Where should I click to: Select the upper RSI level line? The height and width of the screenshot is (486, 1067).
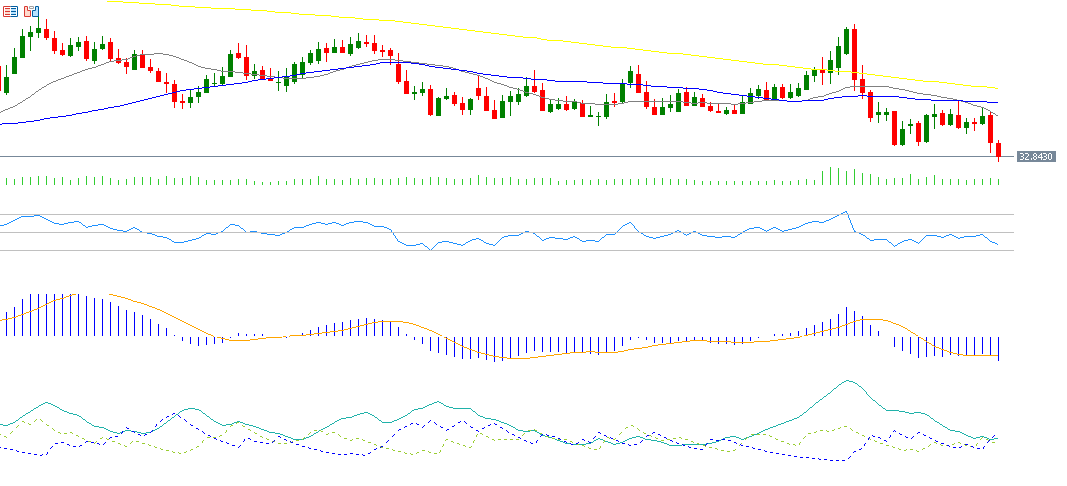click(500, 214)
